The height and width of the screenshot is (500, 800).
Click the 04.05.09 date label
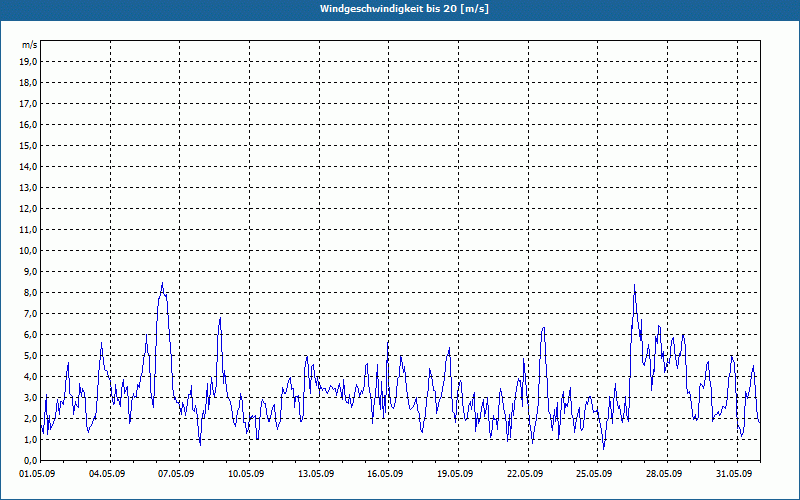pos(107,473)
